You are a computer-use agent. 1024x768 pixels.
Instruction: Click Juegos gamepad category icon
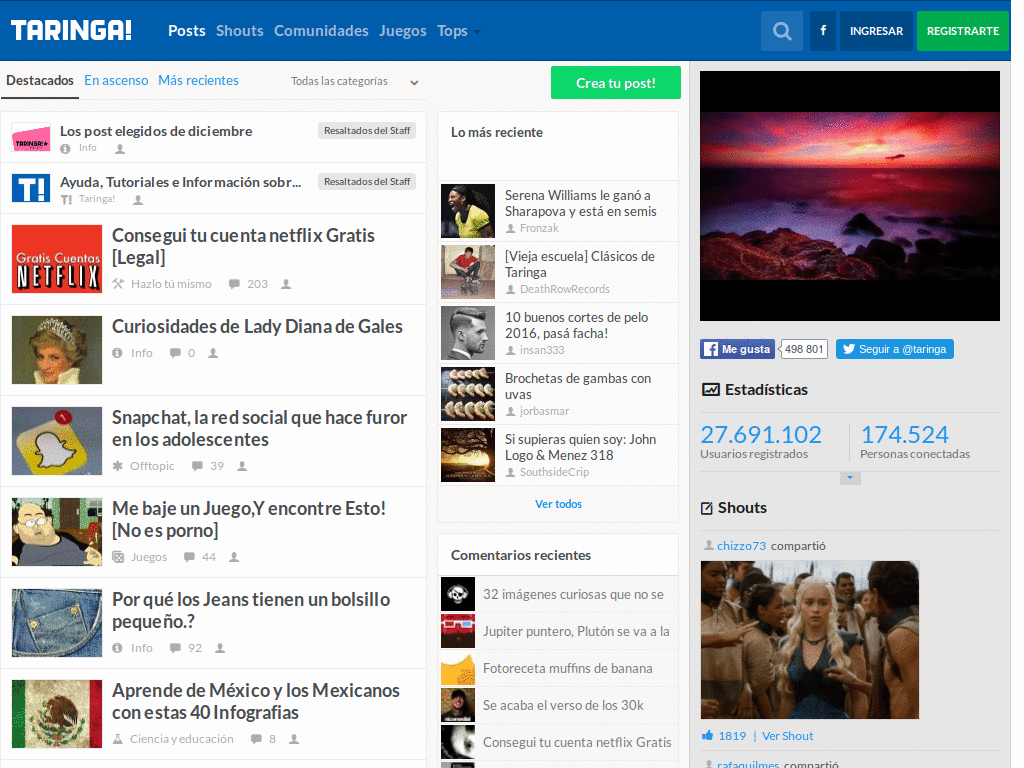click(118, 557)
